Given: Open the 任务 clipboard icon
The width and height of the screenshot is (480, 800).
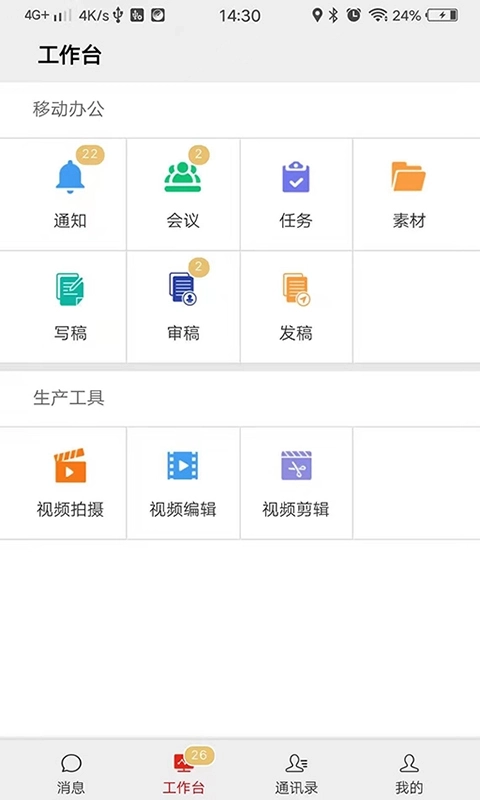Looking at the screenshot, I should point(296,177).
